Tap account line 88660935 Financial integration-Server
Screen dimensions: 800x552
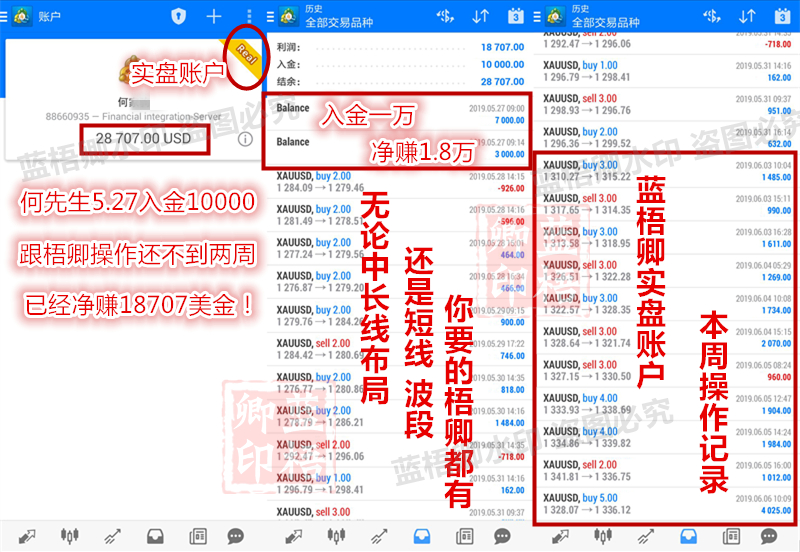click(x=134, y=117)
